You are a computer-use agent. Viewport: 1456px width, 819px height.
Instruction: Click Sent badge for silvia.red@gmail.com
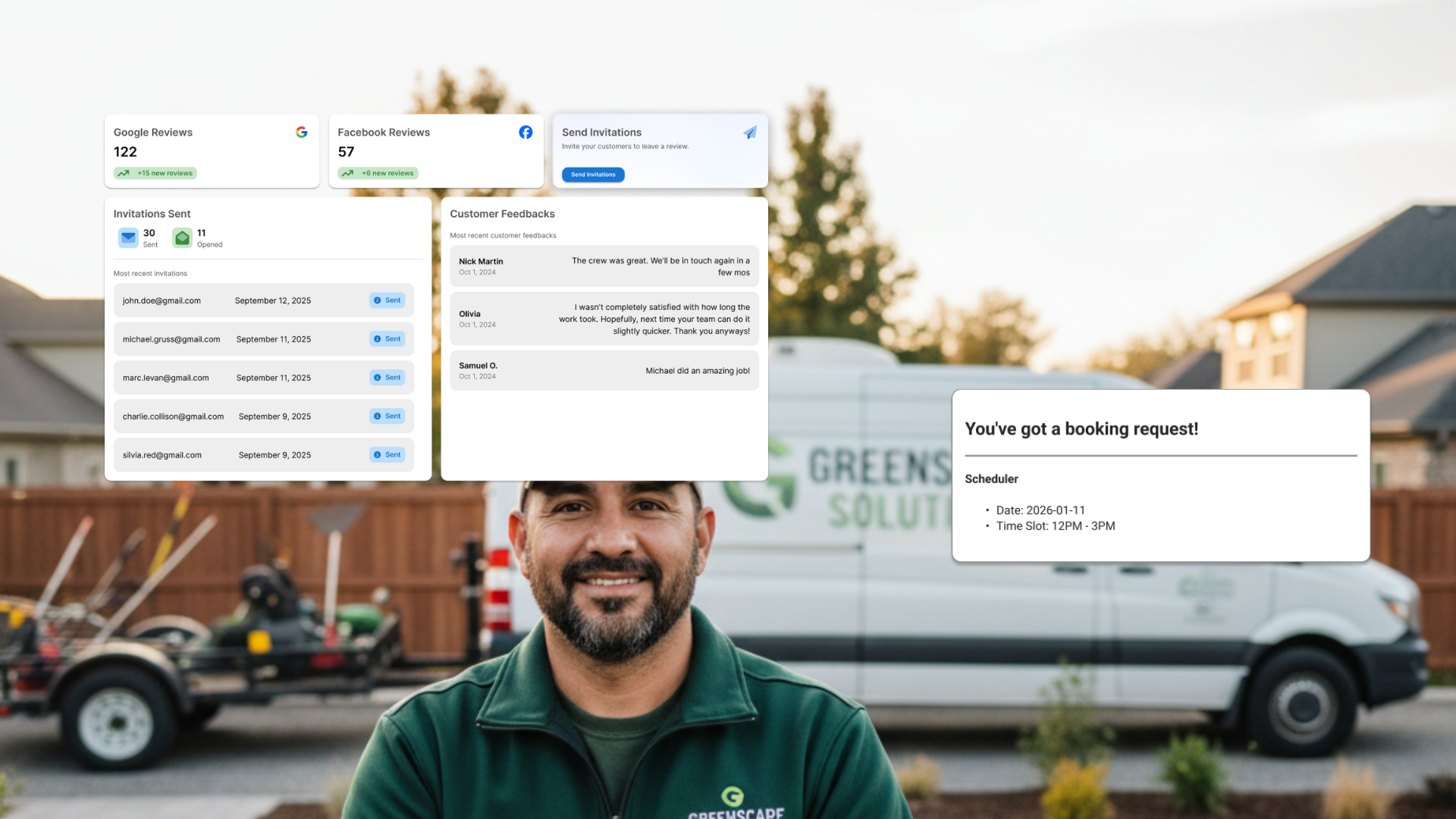coord(388,455)
